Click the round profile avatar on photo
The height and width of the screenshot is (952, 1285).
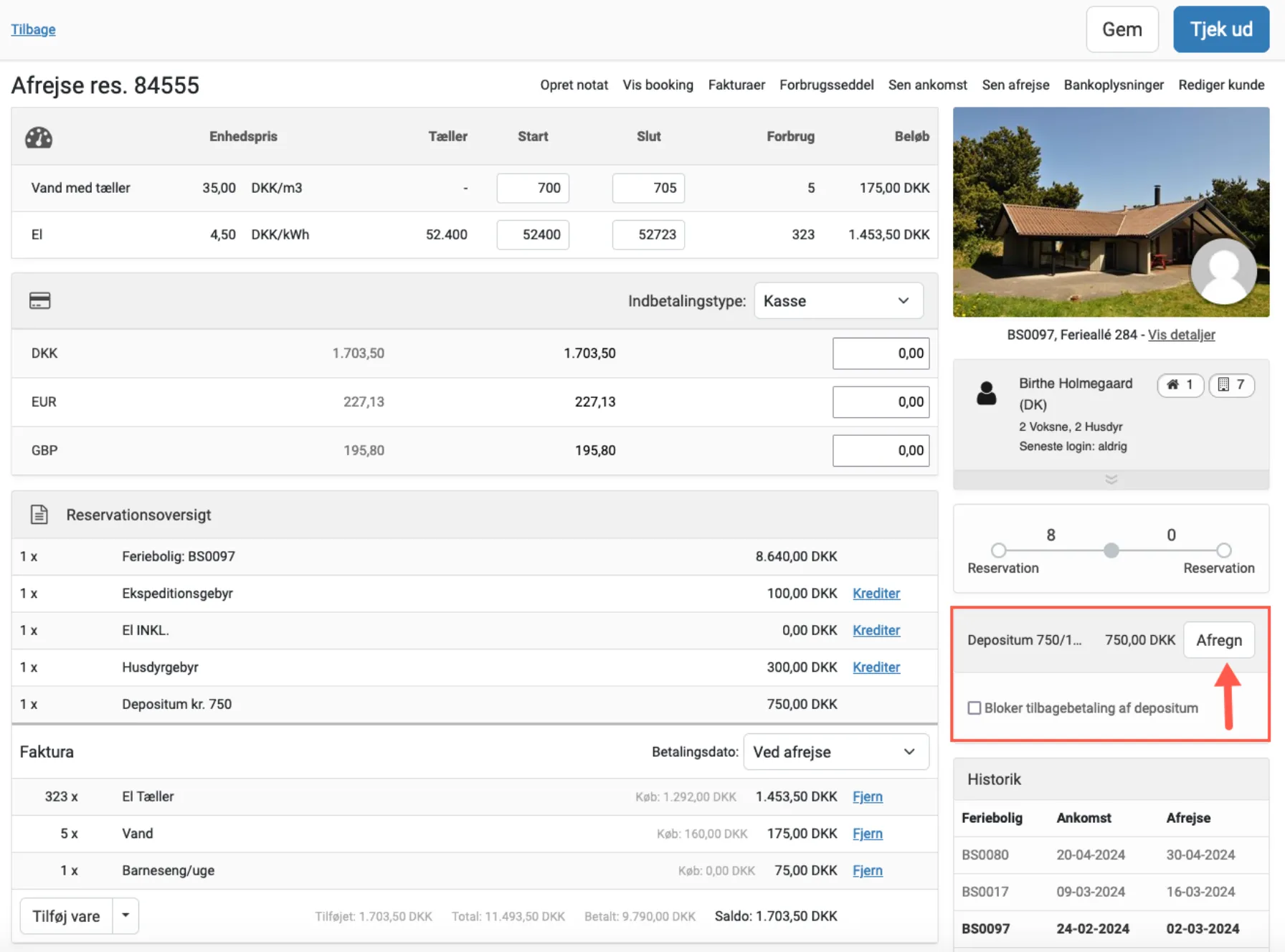pos(1223,272)
